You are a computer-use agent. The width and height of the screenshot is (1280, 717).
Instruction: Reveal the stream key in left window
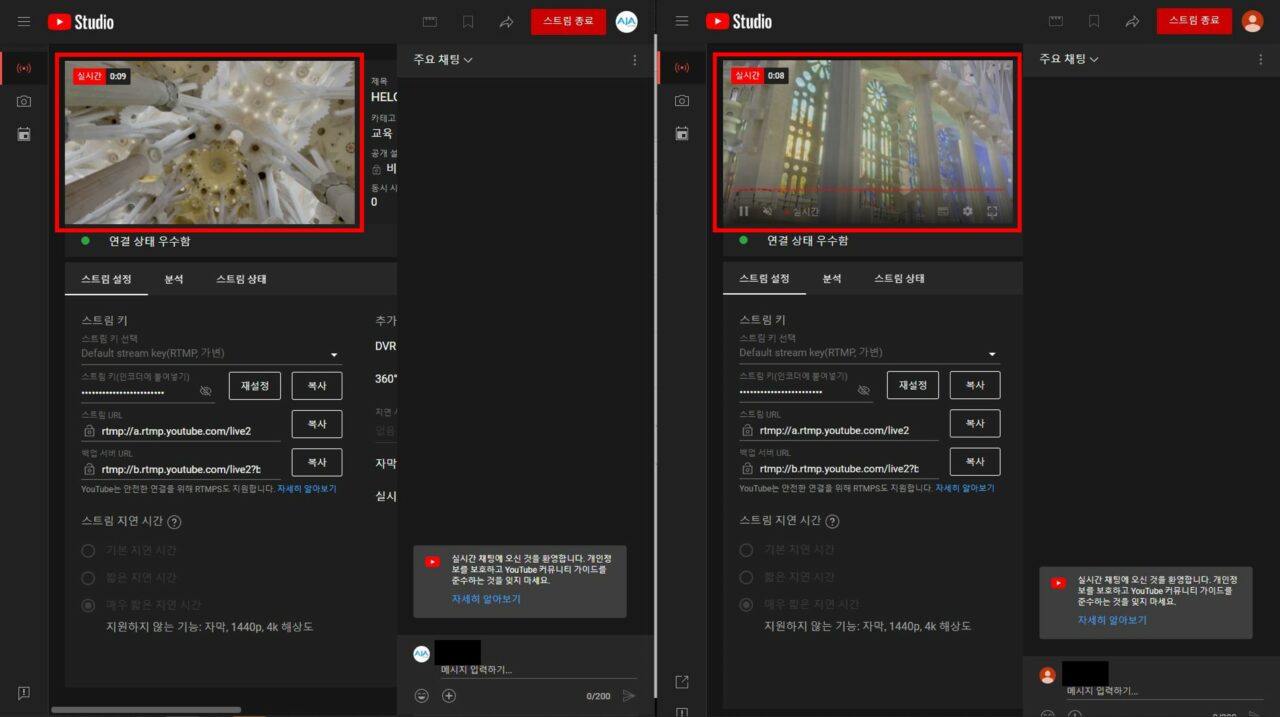tap(206, 391)
